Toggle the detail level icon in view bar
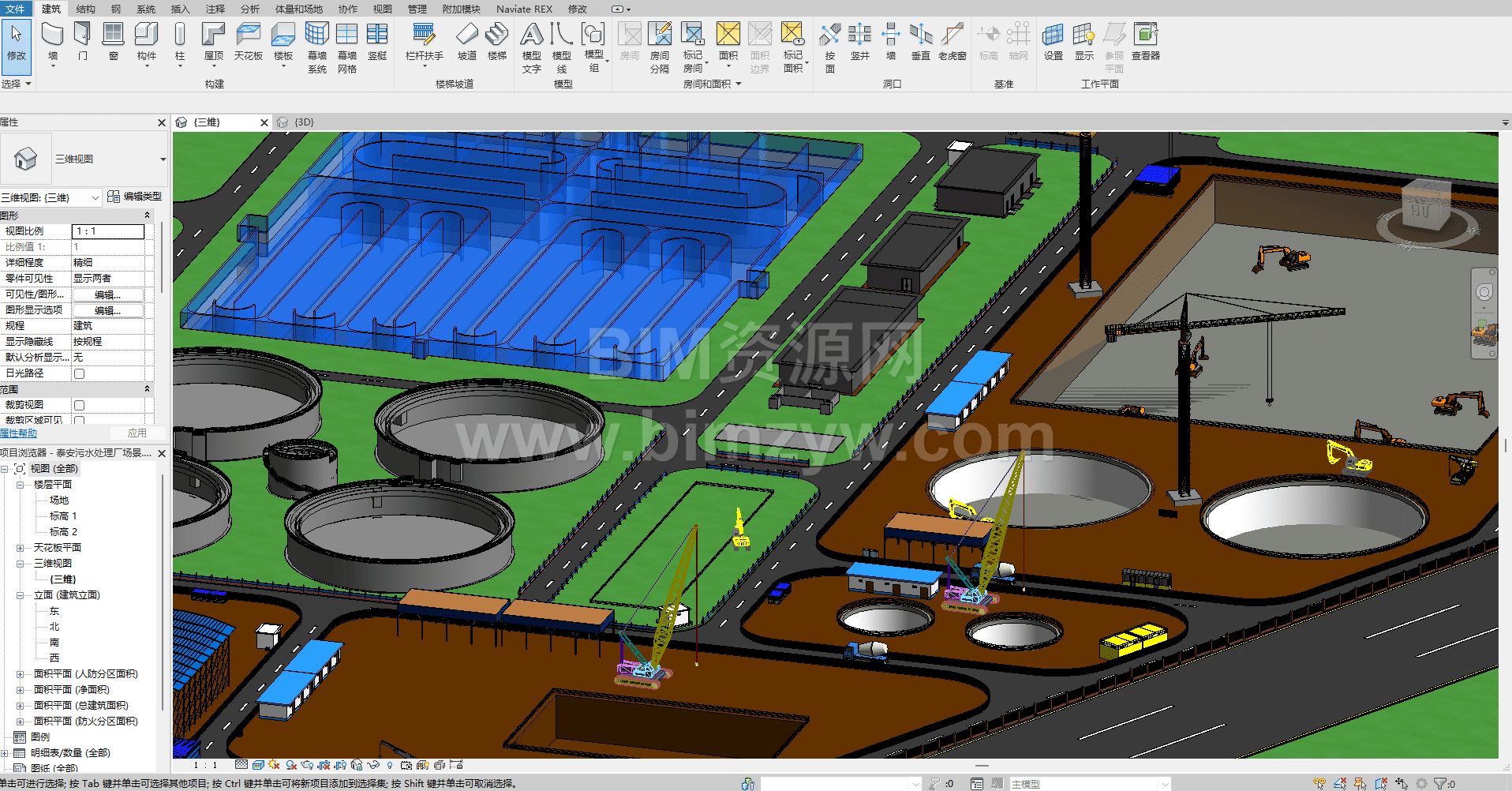This screenshot has height=791, width=1512. click(241, 765)
